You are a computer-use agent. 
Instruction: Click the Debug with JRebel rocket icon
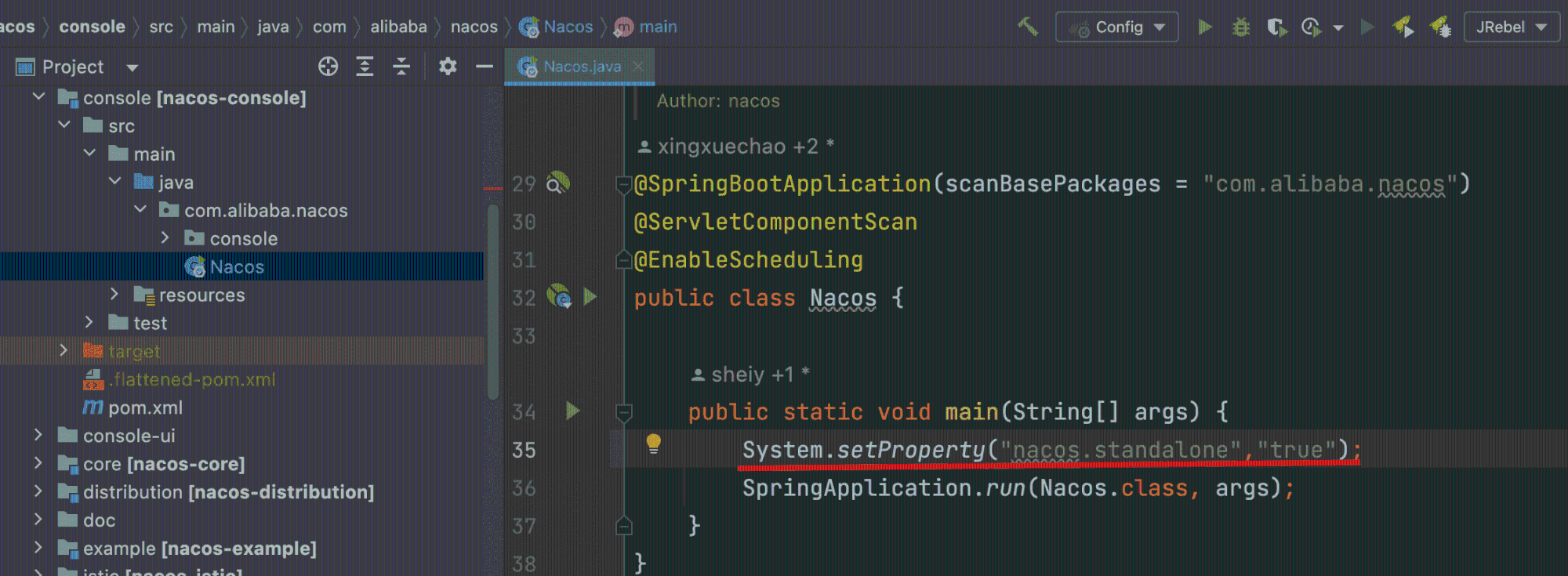tap(1440, 27)
